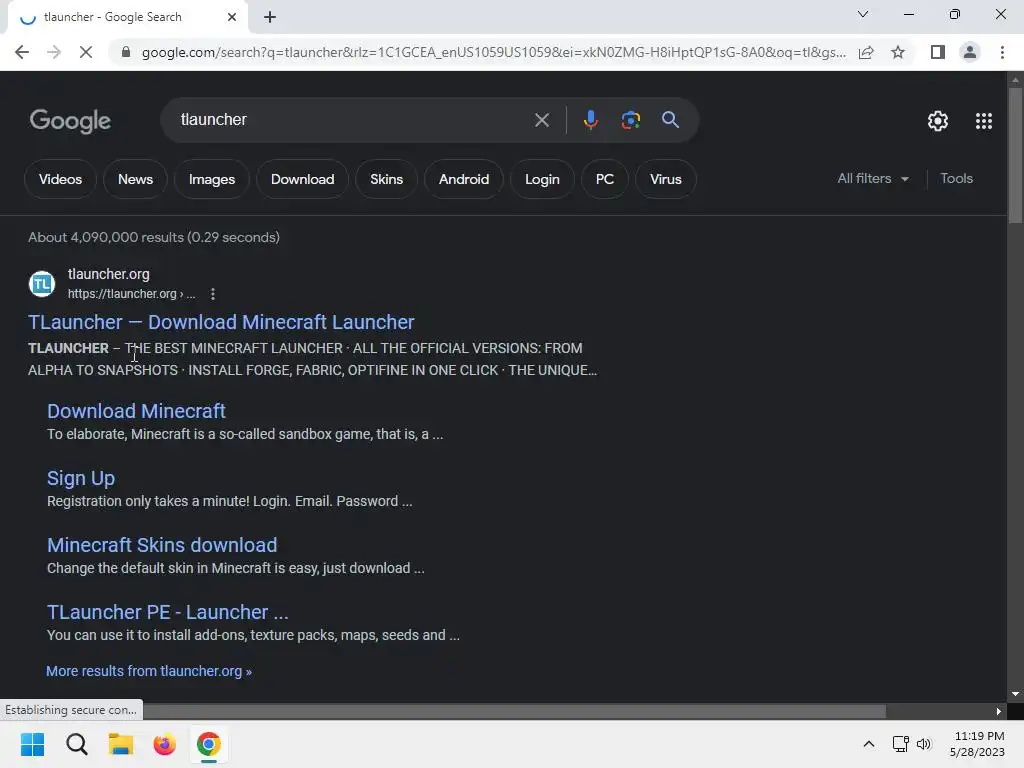View site information padlock icon
The image size is (1024, 768).
(126, 52)
